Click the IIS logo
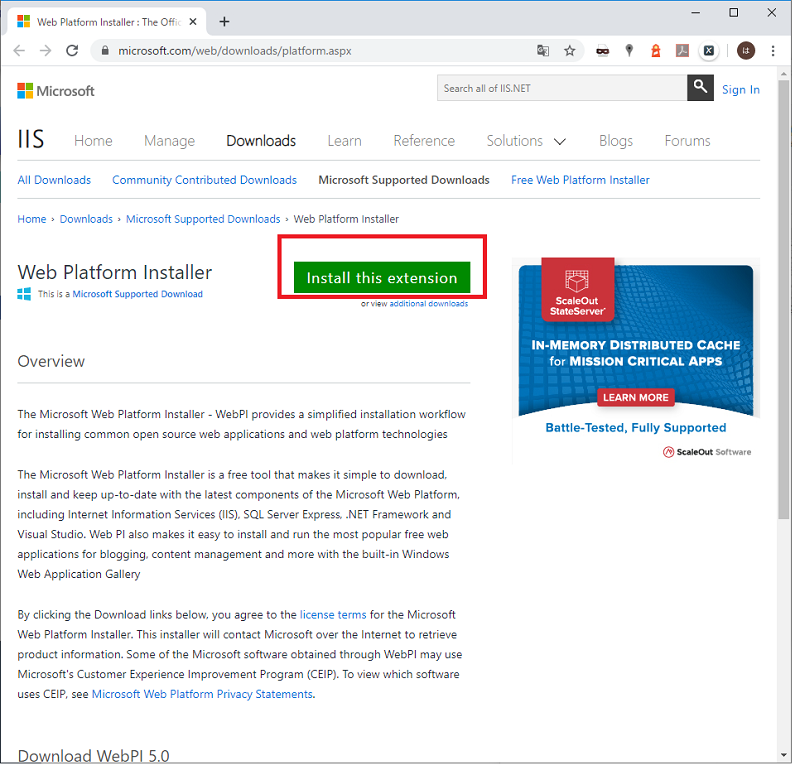Viewport: 800px width, 775px height. pos(31,139)
